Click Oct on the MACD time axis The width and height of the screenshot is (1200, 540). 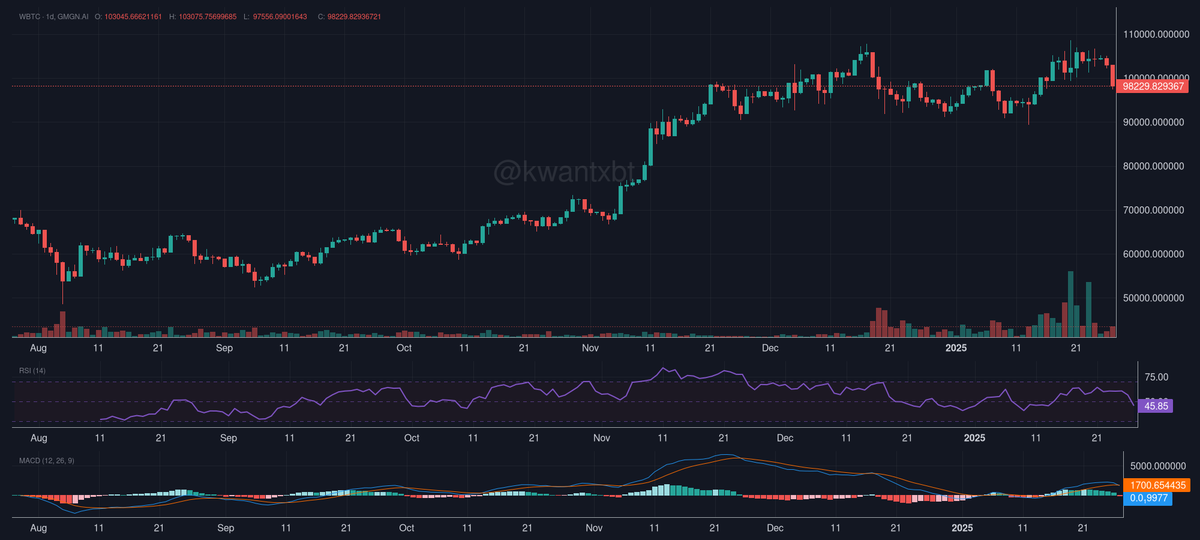[x=407, y=527]
